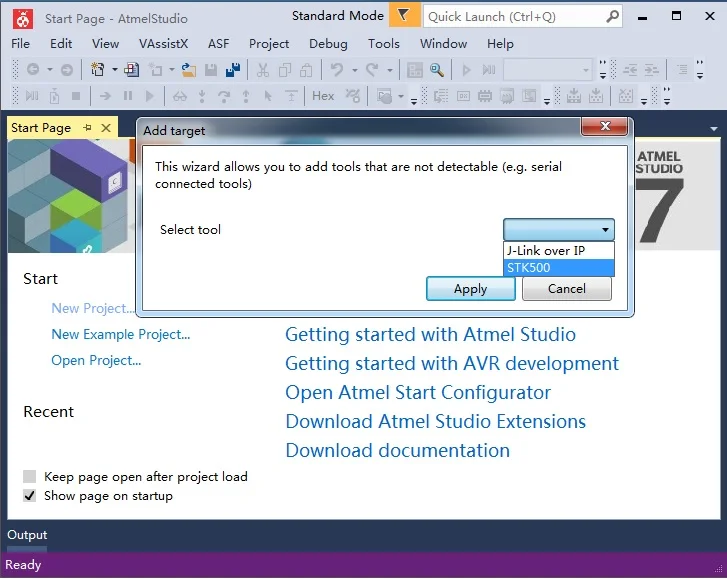Select the Start Page tab

pyautogui.click(x=41, y=128)
